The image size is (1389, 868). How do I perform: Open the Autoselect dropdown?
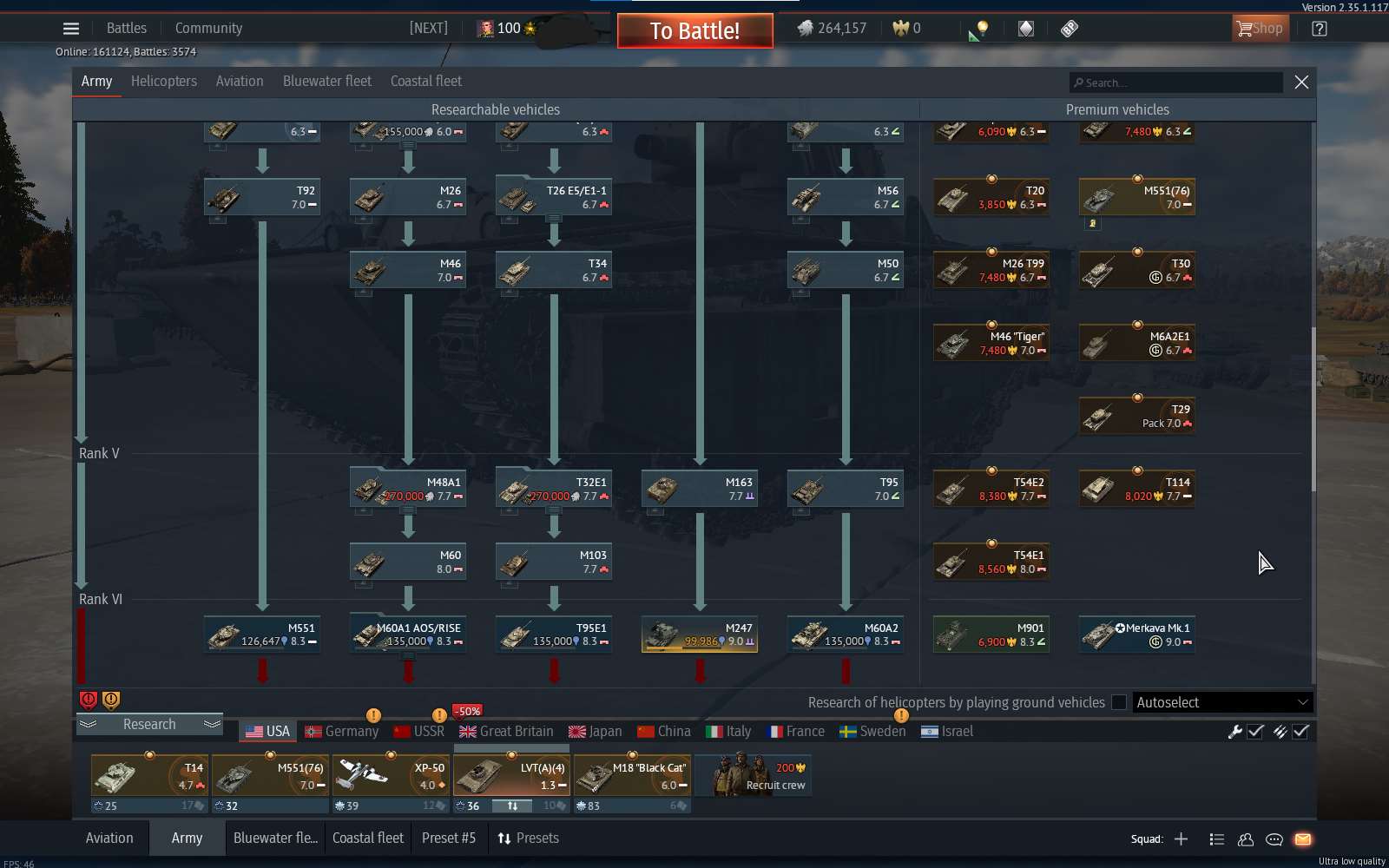click(x=1222, y=702)
